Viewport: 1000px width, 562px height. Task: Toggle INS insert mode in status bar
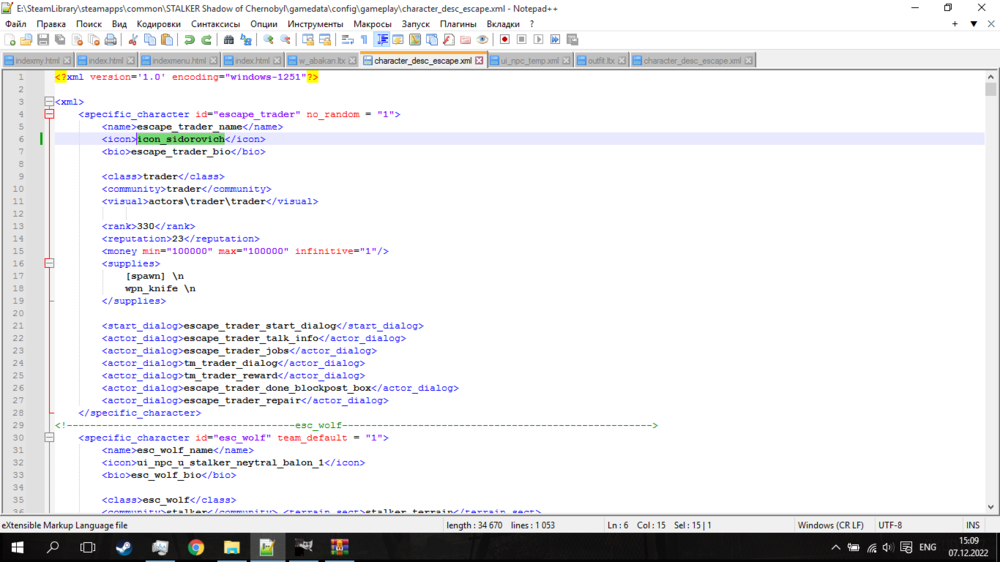pos(972,525)
